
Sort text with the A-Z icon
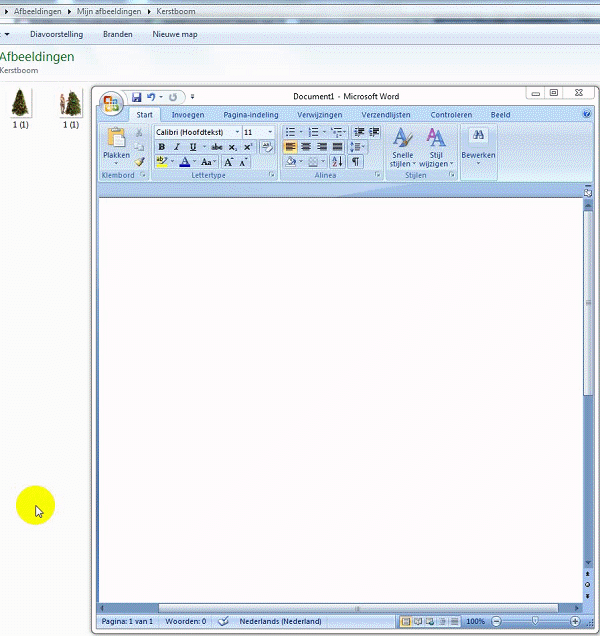tap(338, 162)
